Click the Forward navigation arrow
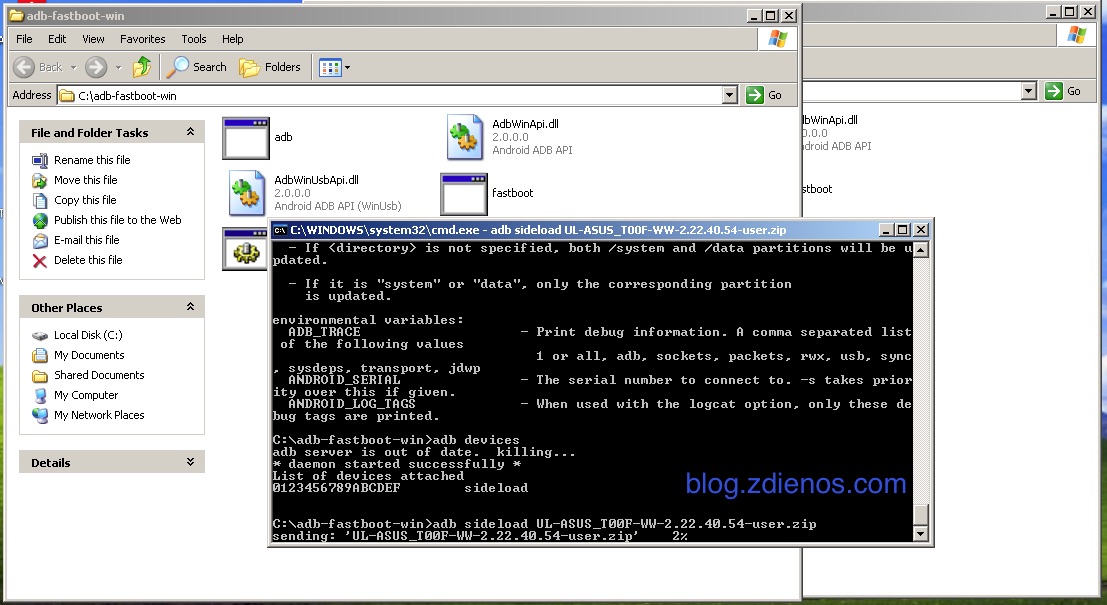The width and height of the screenshot is (1107, 605). coord(96,67)
